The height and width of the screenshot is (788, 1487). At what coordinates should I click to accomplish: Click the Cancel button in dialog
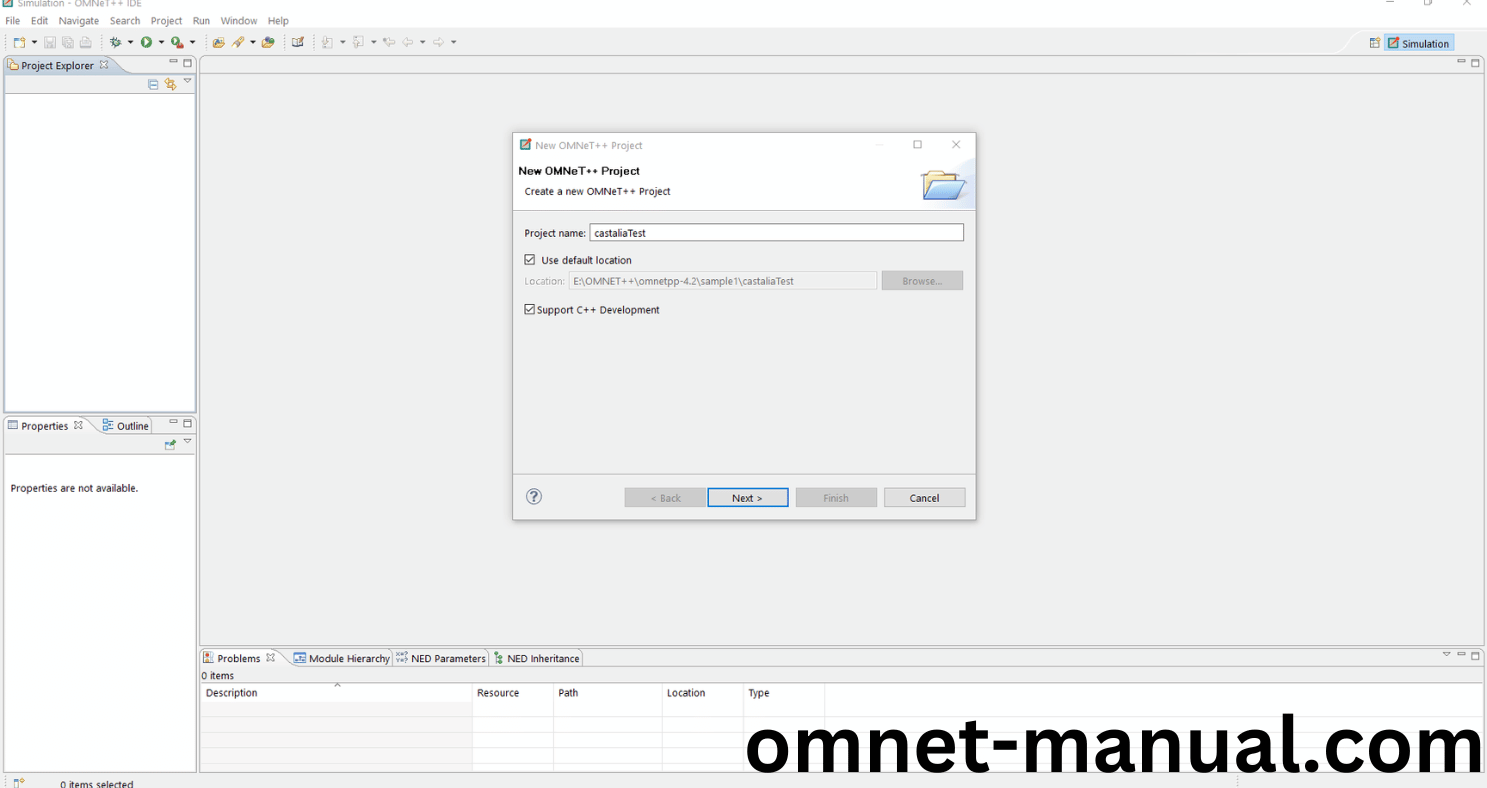click(x=925, y=498)
